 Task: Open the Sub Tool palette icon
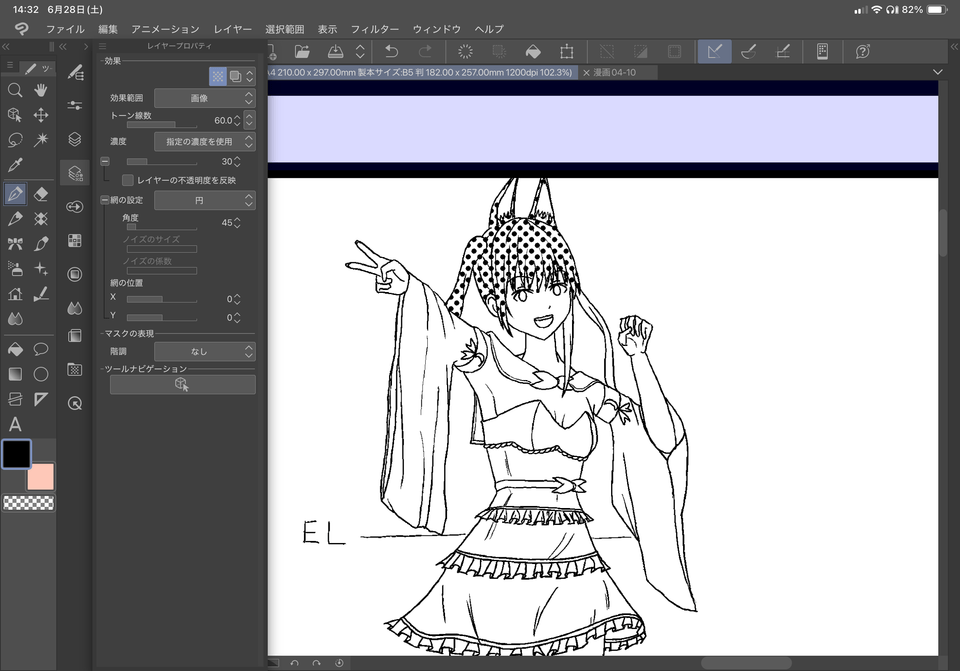pos(75,73)
